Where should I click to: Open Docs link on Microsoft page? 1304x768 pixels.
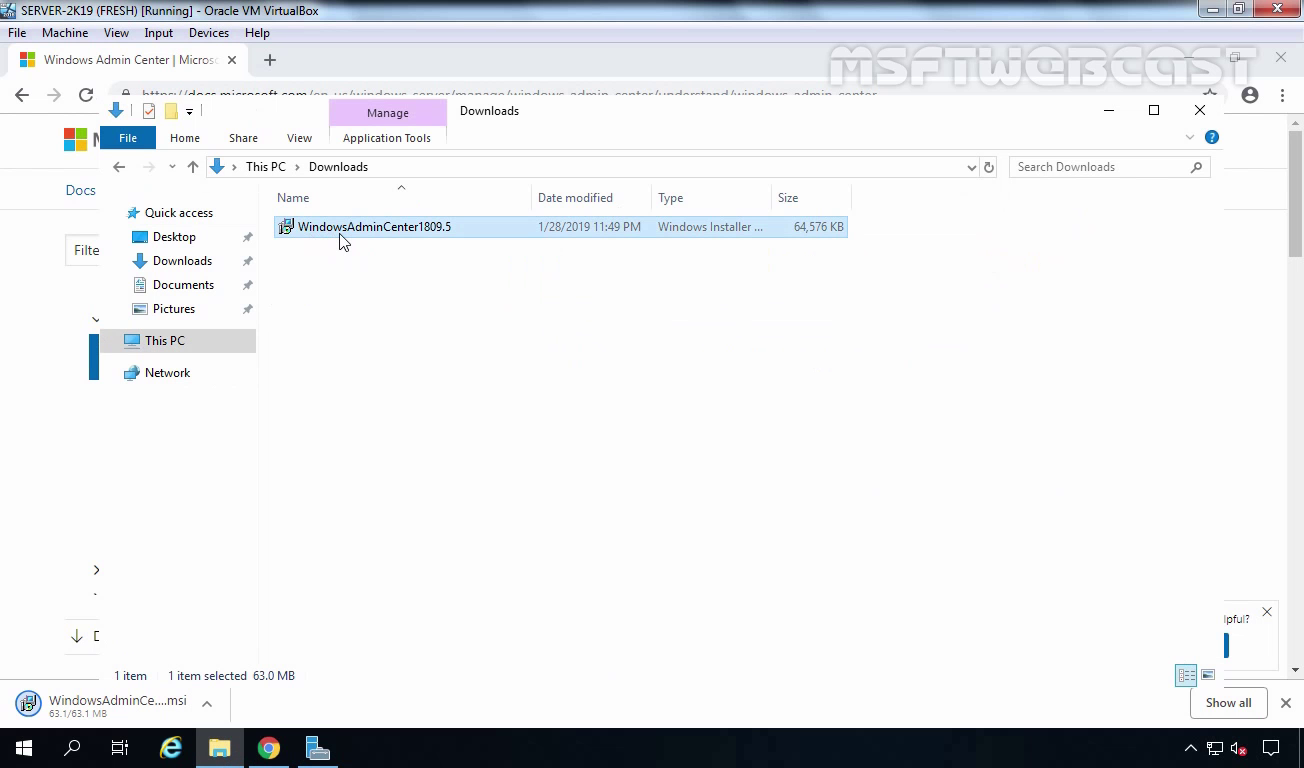(81, 190)
